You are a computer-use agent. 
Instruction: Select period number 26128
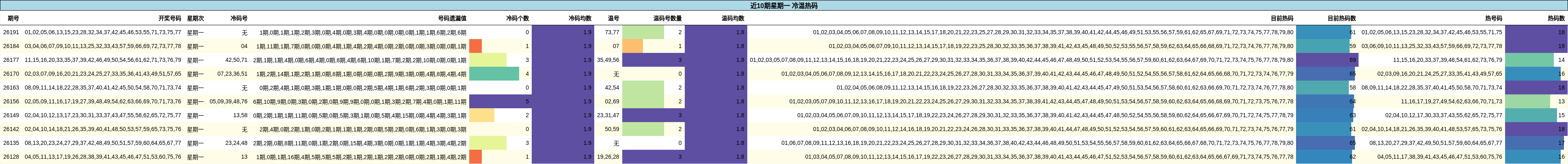pos(11,157)
